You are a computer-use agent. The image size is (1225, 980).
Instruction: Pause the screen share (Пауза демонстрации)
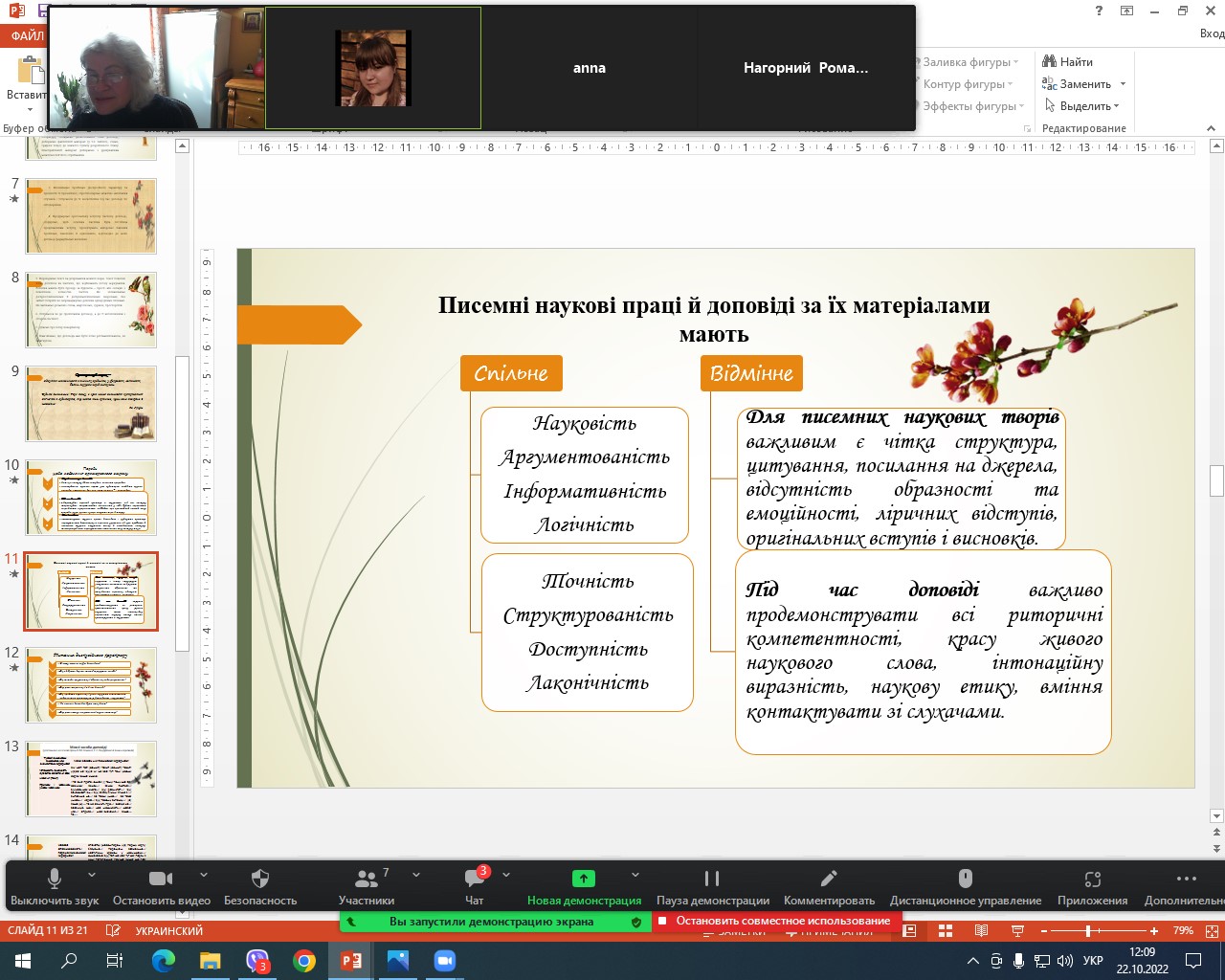712,879
